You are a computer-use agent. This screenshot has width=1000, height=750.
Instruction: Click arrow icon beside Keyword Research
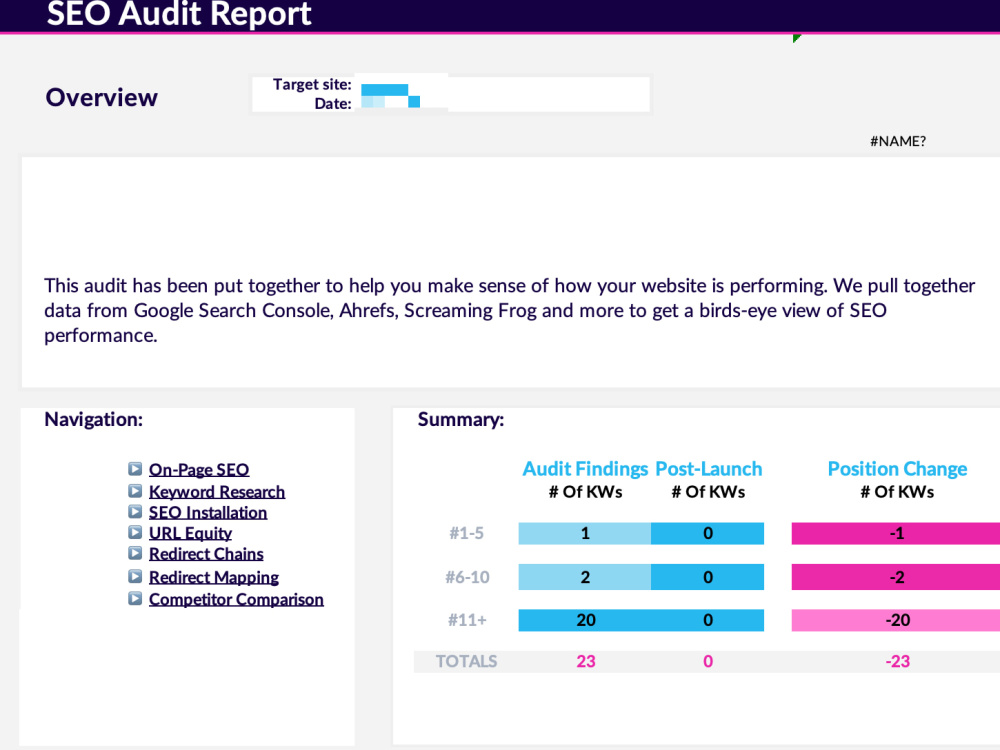(x=135, y=491)
